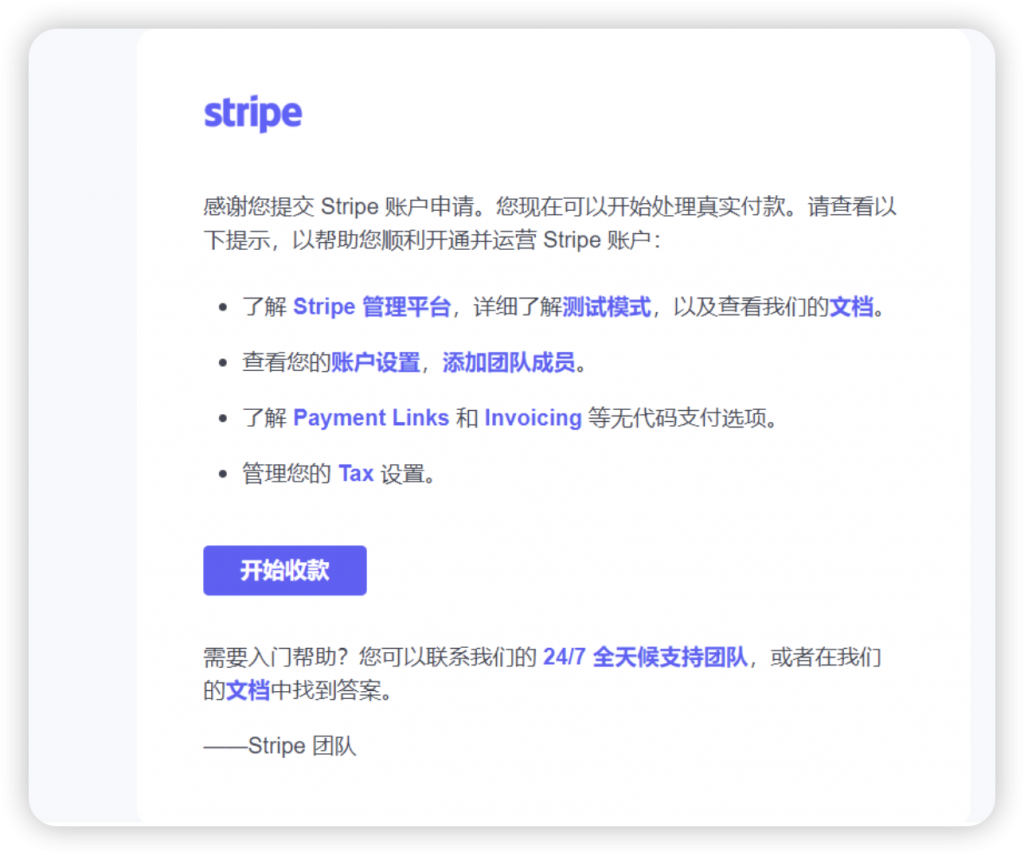Open the 添加团队成员 link
Image resolution: width=1024 pixels, height=855 pixels.
coord(509,362)
